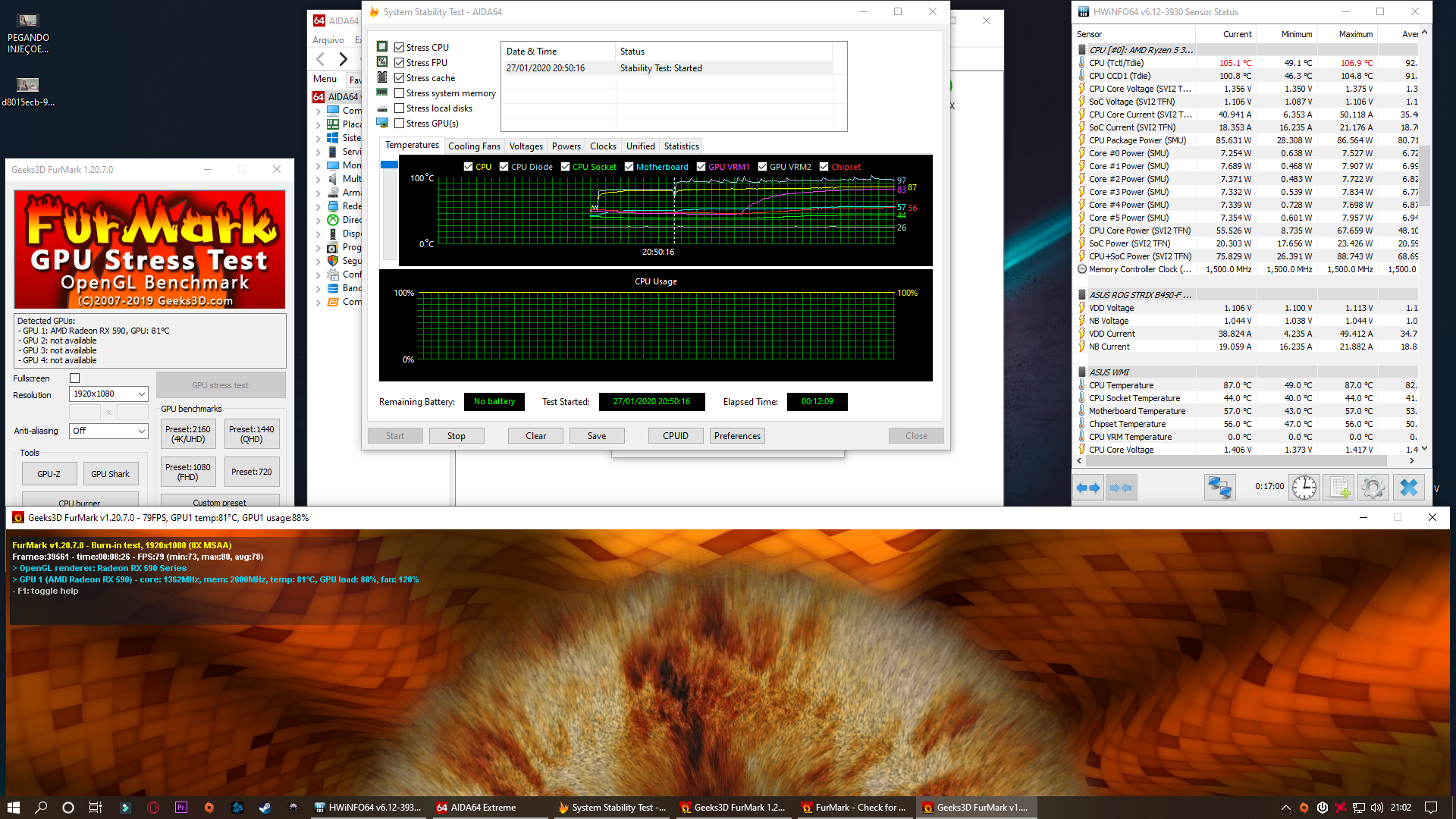
Task: Open Cortana circle icon in taskbar
Action: click(x=68, y=808)
